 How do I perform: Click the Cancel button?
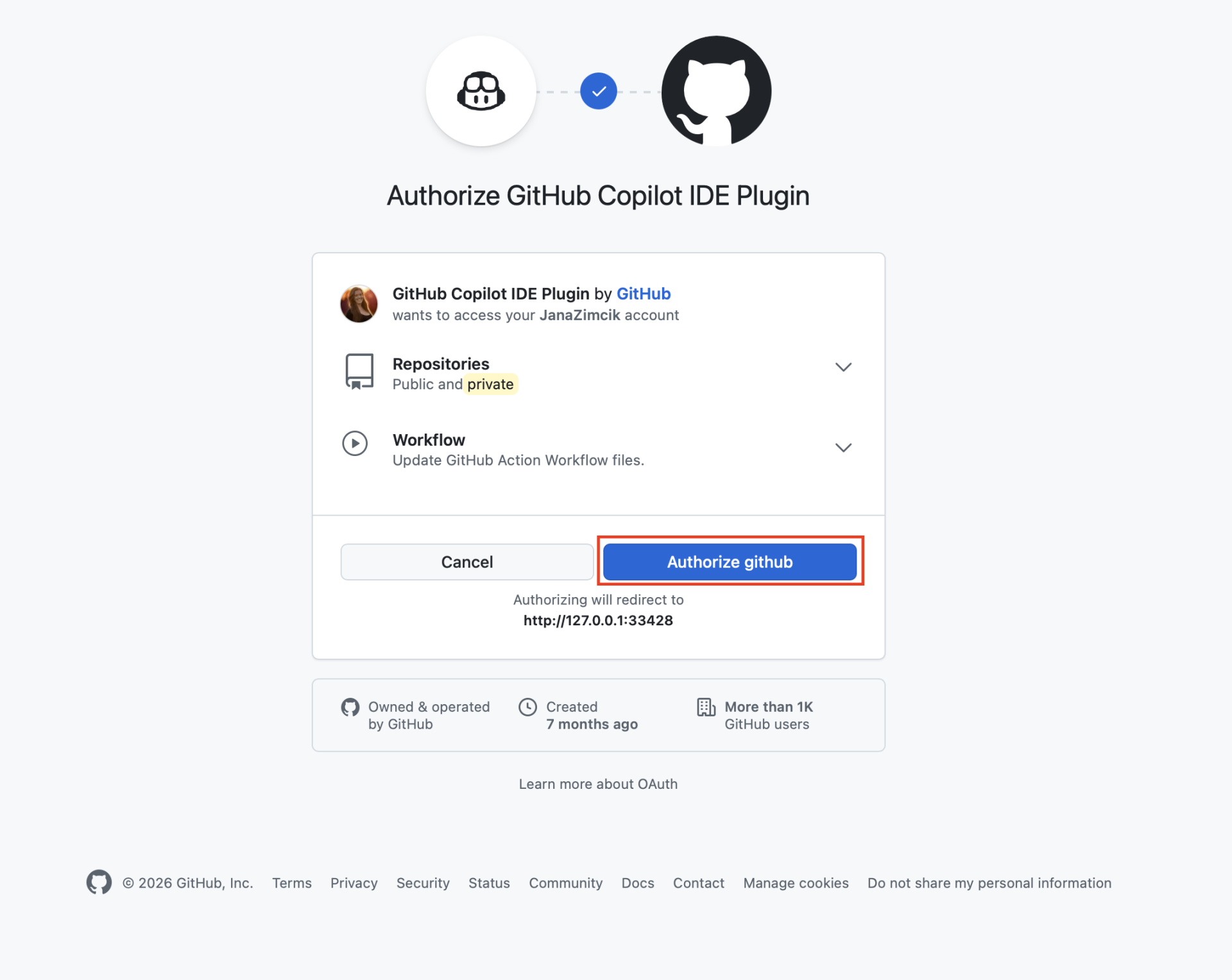(466, 561)
